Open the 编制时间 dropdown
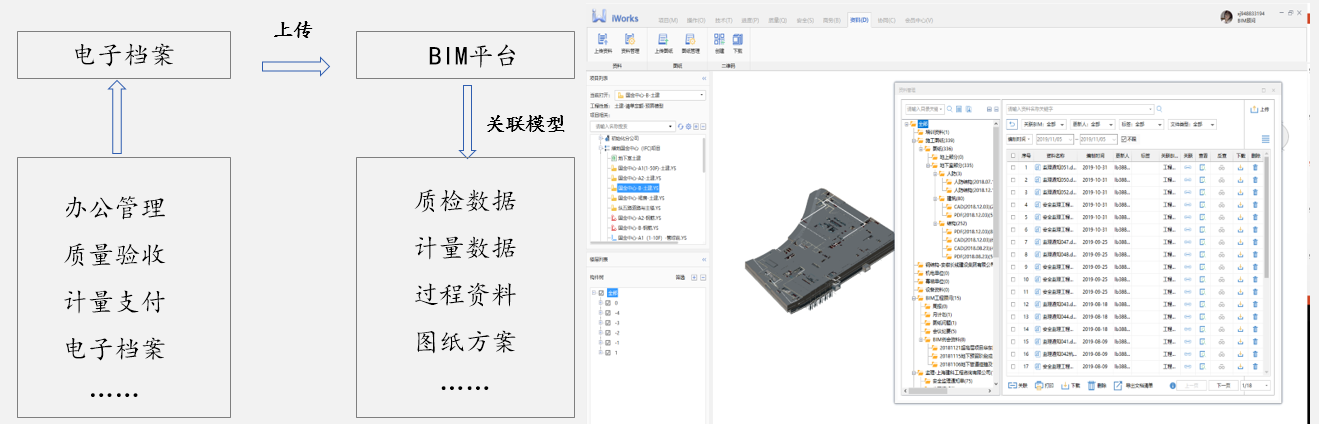Image resolution: width=1319 pixels, height=424 pixels. pyautogui.click(x=1020, y=139)
